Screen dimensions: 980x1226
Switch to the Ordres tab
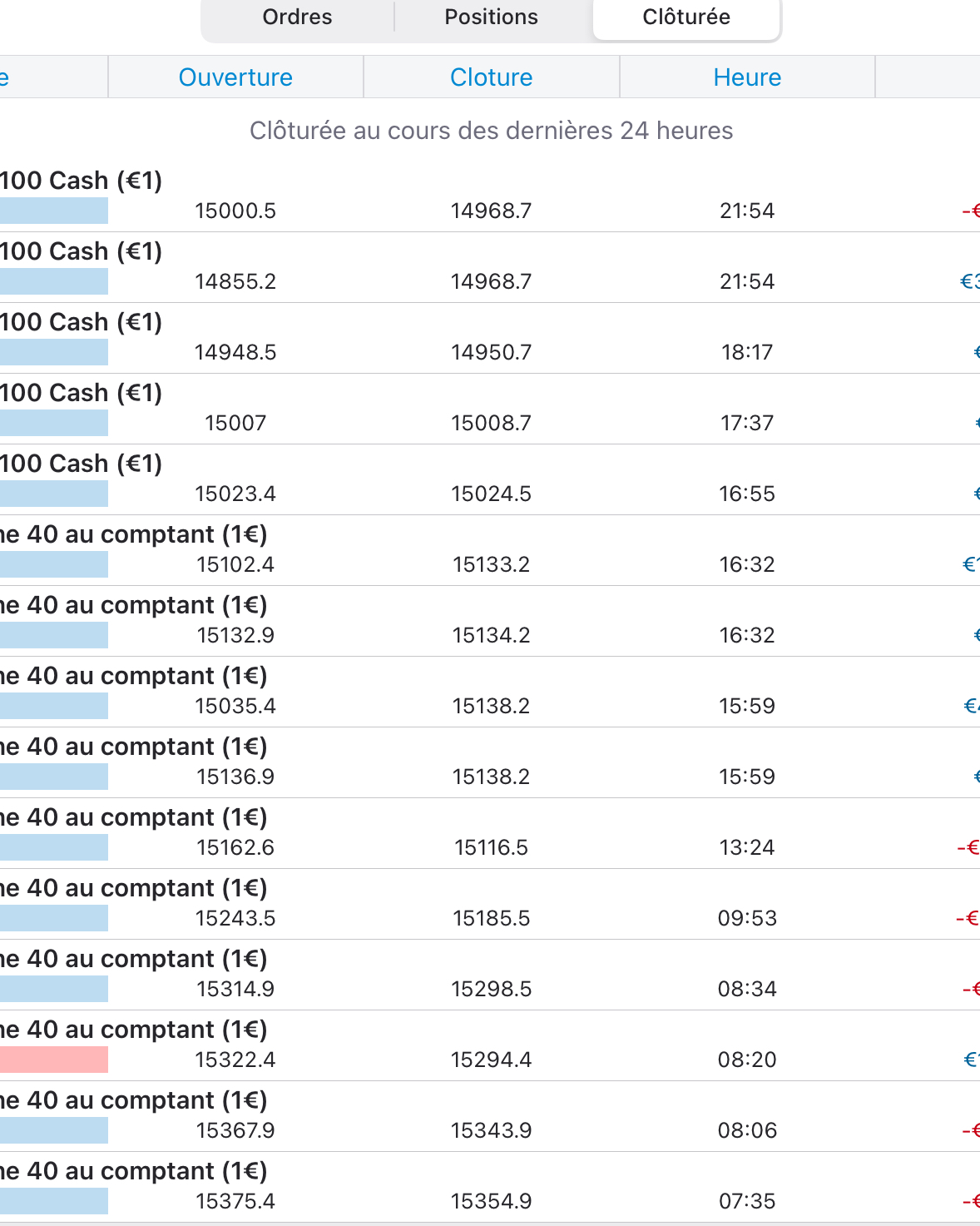[x=297, y=17]
